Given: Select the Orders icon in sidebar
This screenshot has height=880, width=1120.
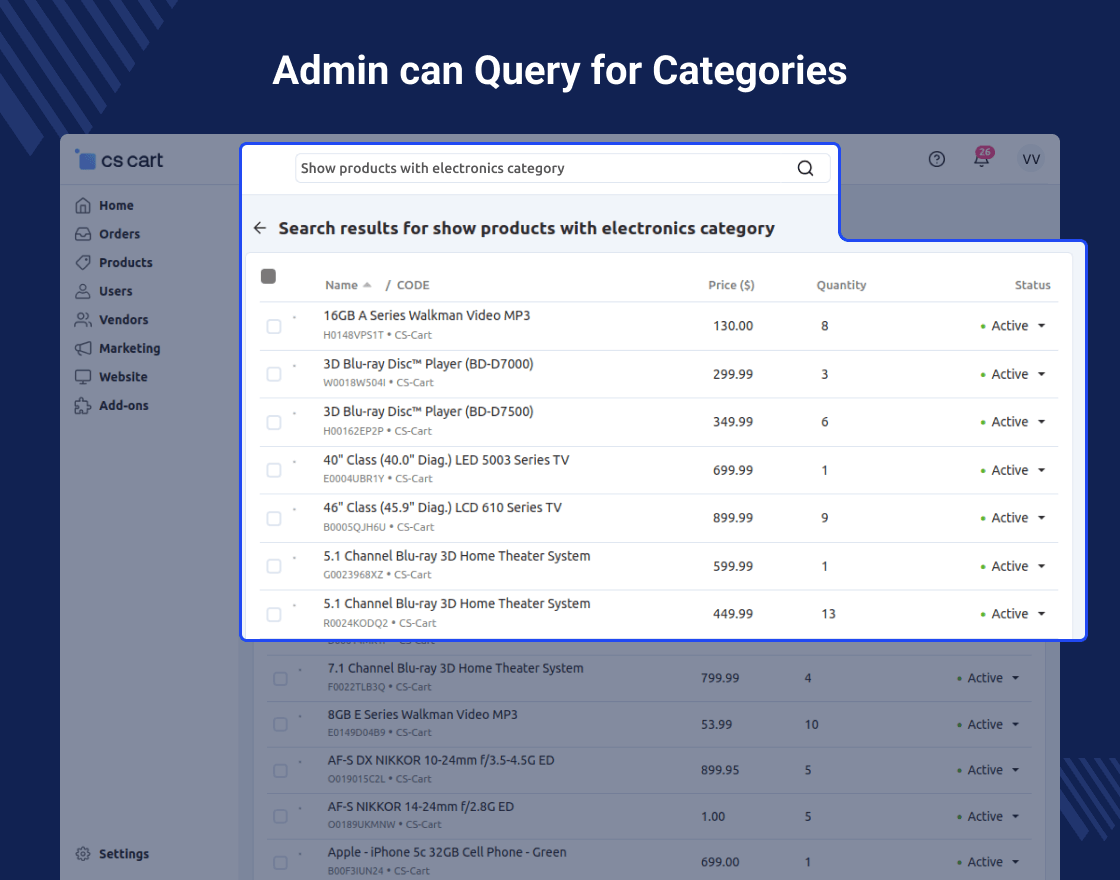Looking at the screenshot, I should tap(81, 233).
